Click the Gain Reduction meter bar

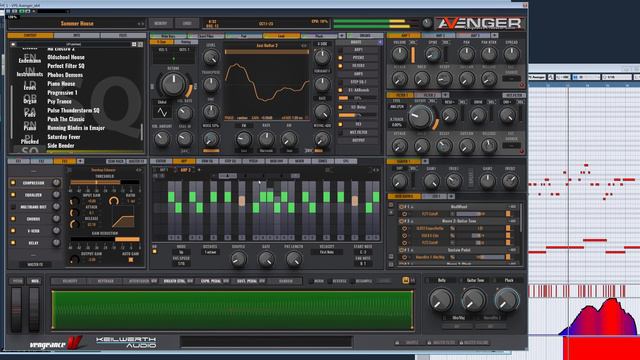tap(105, 240)
